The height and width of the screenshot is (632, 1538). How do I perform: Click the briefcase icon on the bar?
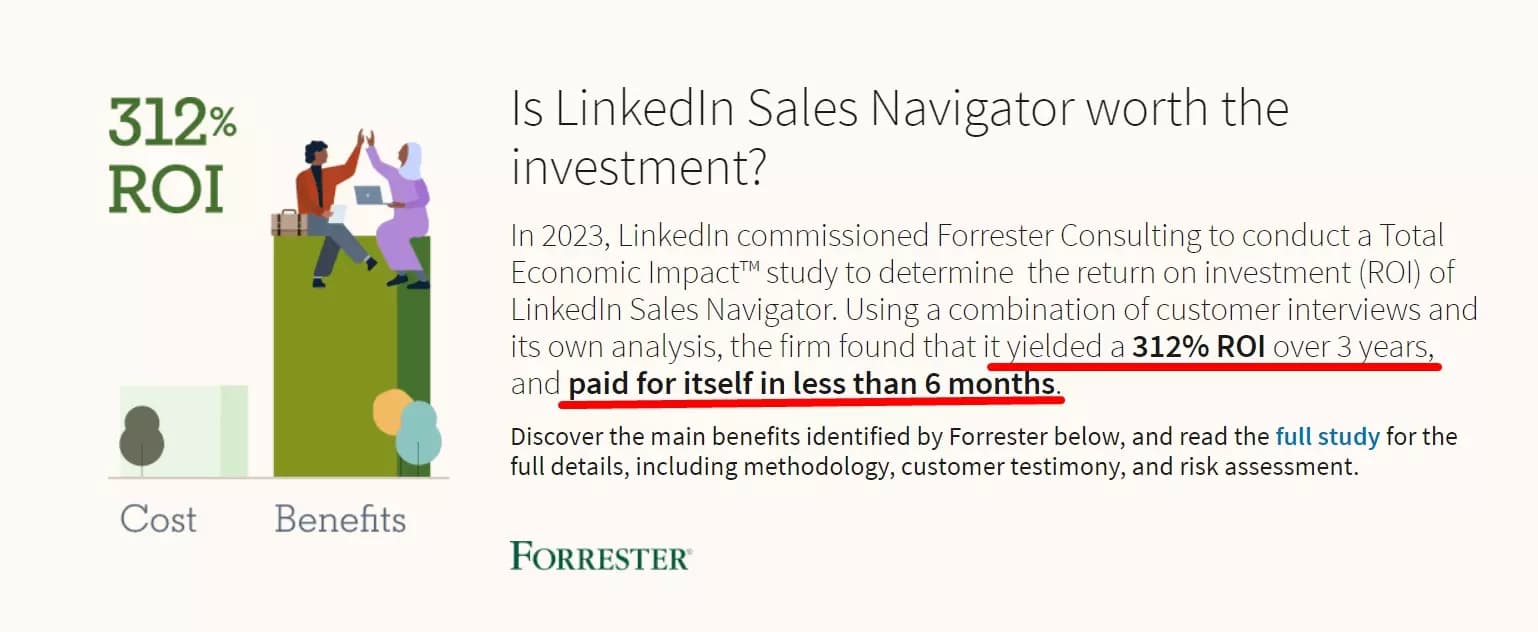(x=288, y=223)
